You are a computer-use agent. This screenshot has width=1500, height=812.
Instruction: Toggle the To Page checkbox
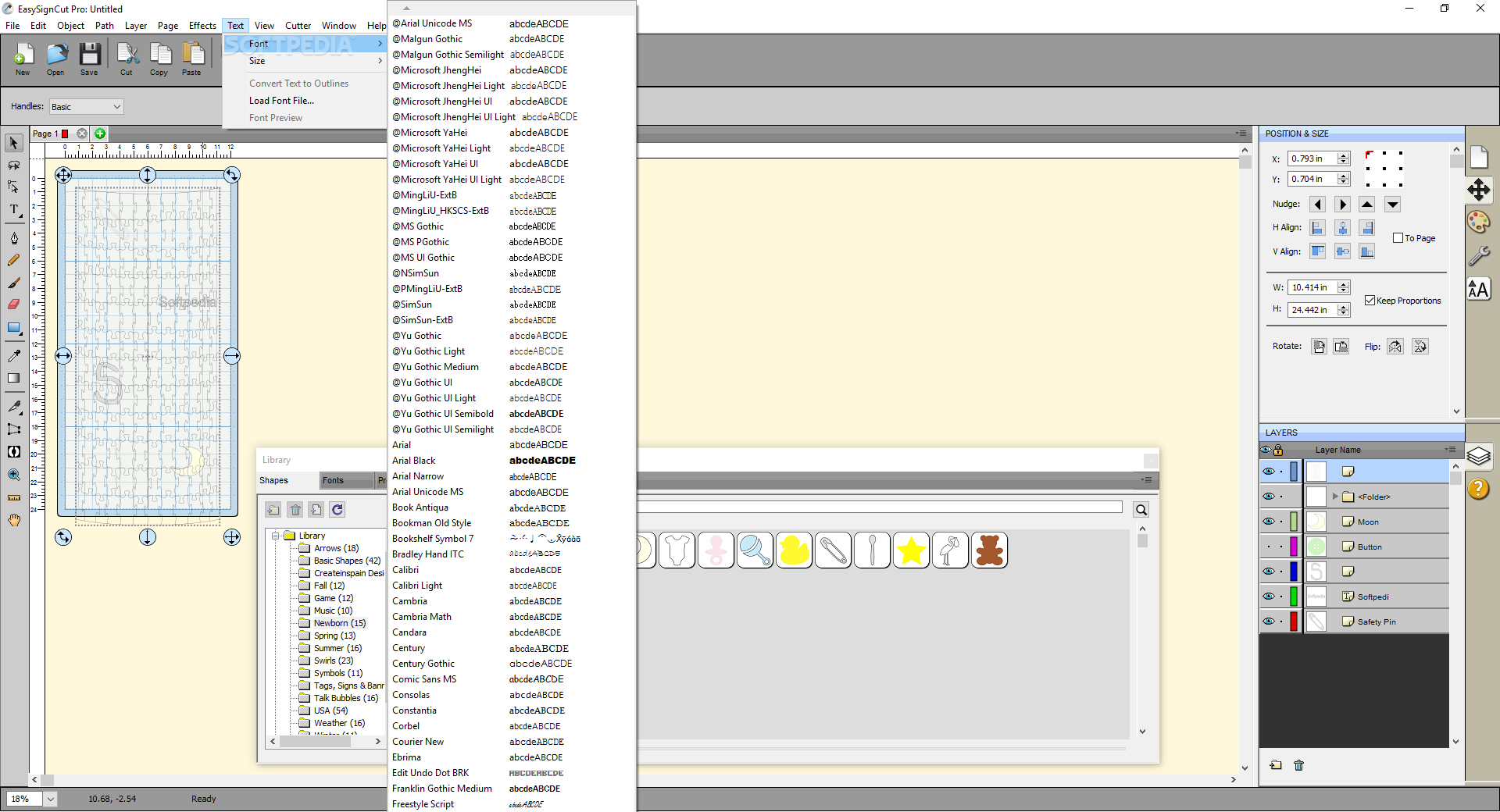click(1398, 238)
